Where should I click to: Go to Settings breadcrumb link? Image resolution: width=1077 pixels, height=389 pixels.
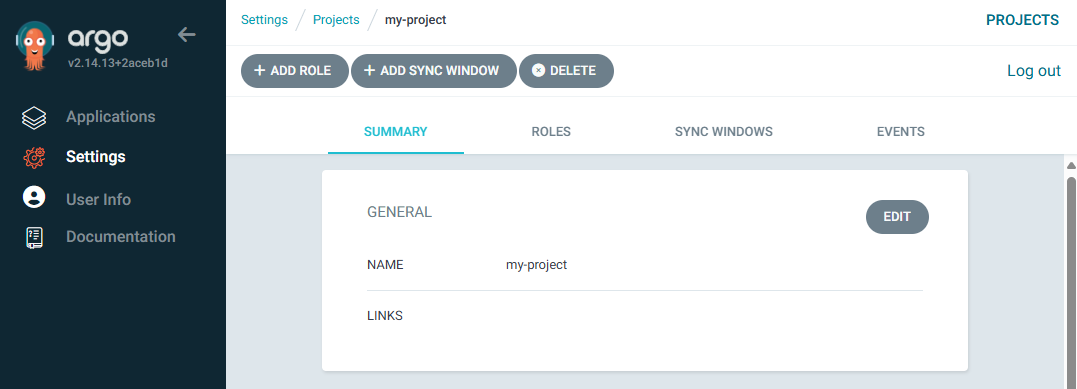(x=264, y=20)
